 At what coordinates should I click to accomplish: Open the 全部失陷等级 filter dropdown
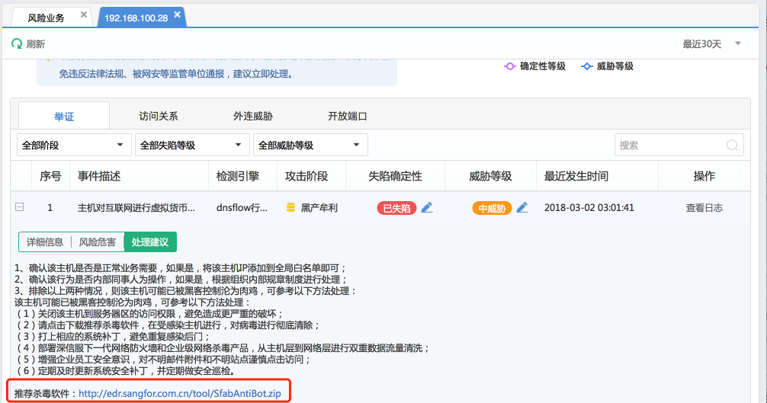[192, 145]
